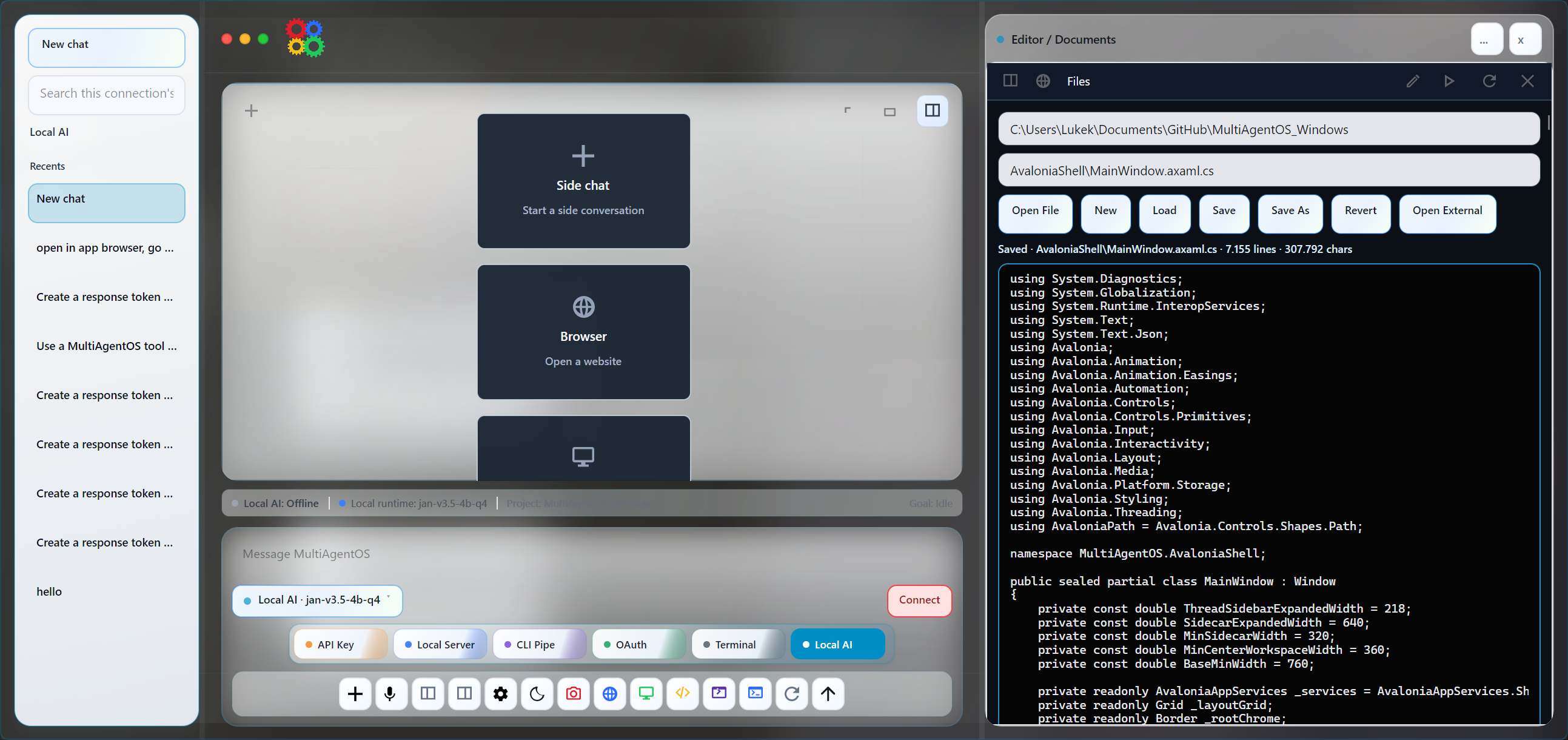1568x740 pixels.
Task: Click the Save button
Action: (x=1224, y=214)
